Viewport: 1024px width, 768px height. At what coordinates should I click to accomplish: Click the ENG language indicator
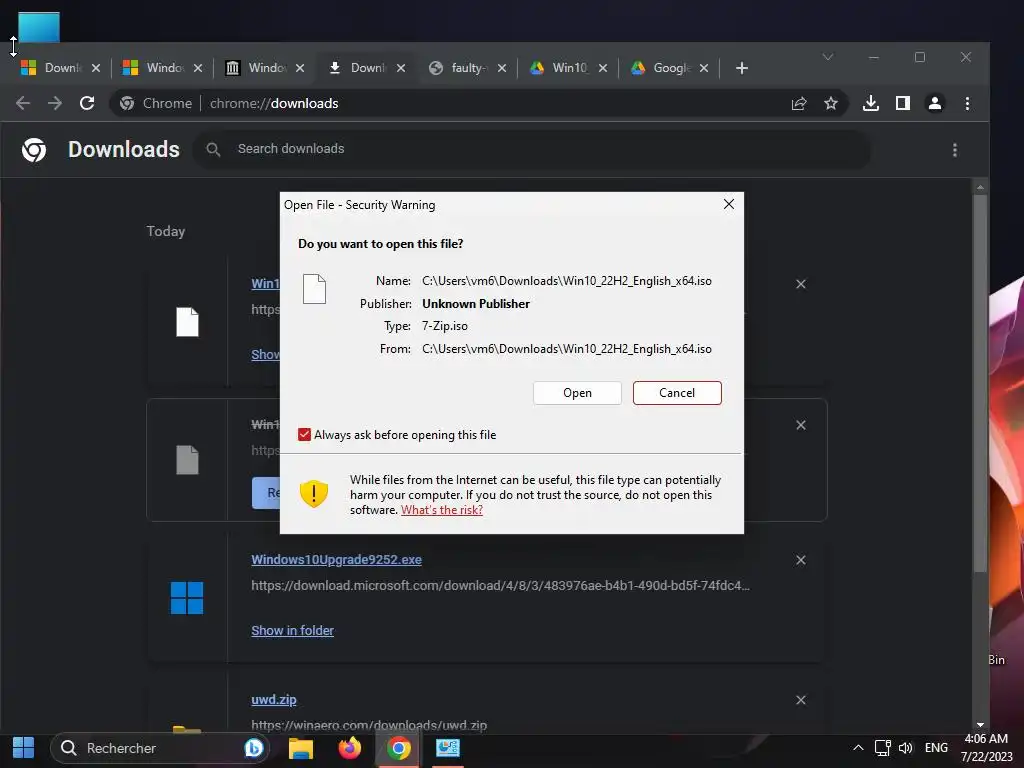[x=936, y=748]
